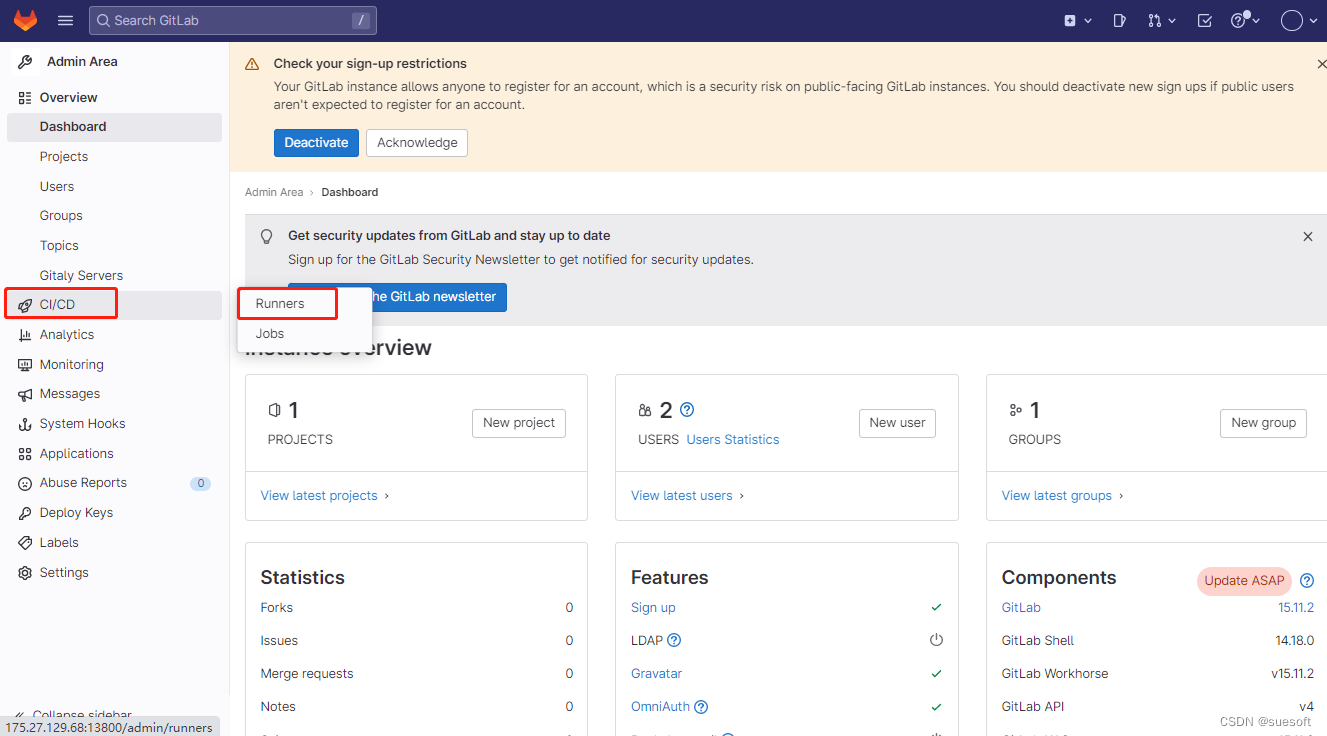Open the To-Do list icon
Viewport: 1327px width, 736px height.
point(1205,20)
